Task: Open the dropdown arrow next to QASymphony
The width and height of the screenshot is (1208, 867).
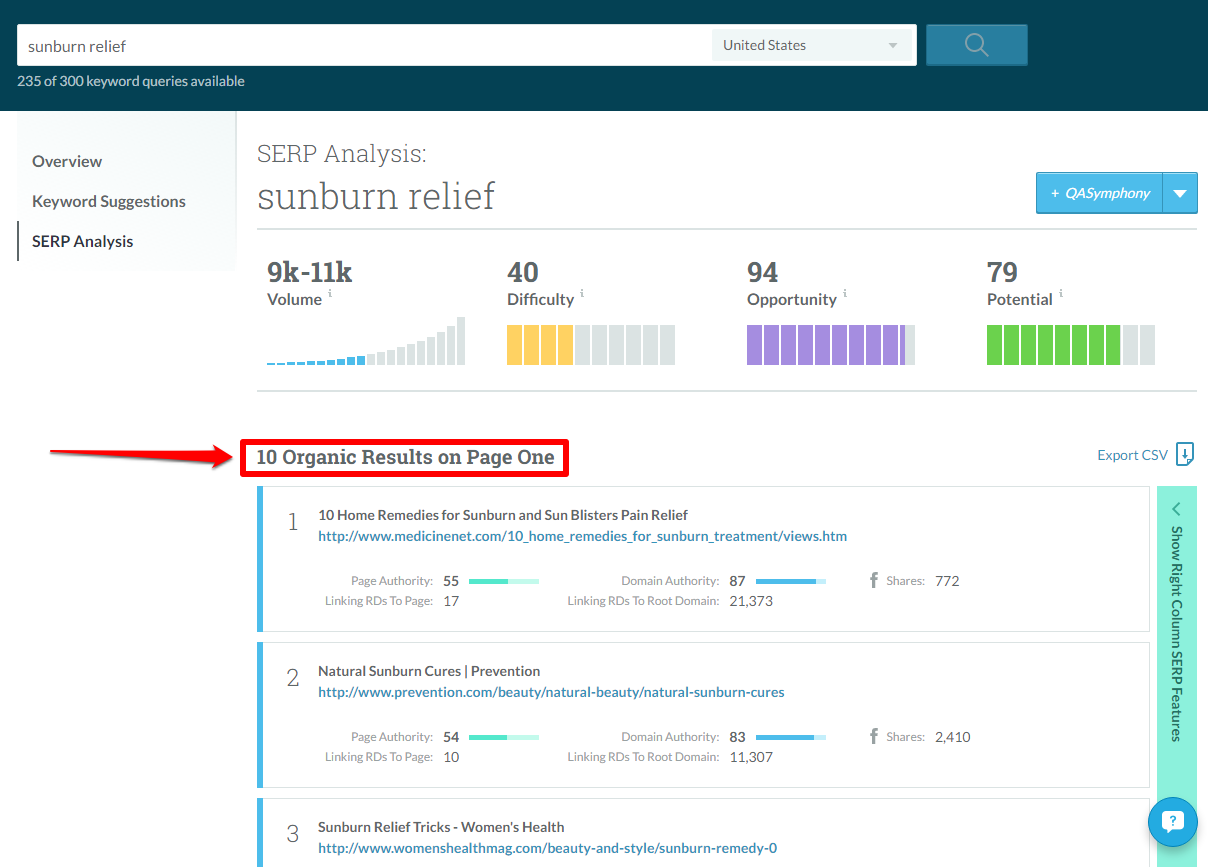Action: coord(1180,192)
